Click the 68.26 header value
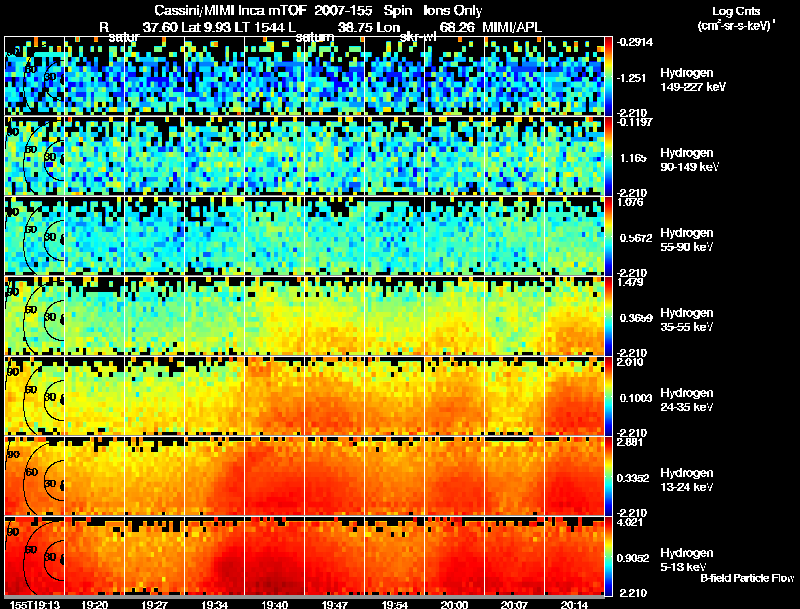The height and width of the screenshot is (609, 800). (x=456, y=28)
